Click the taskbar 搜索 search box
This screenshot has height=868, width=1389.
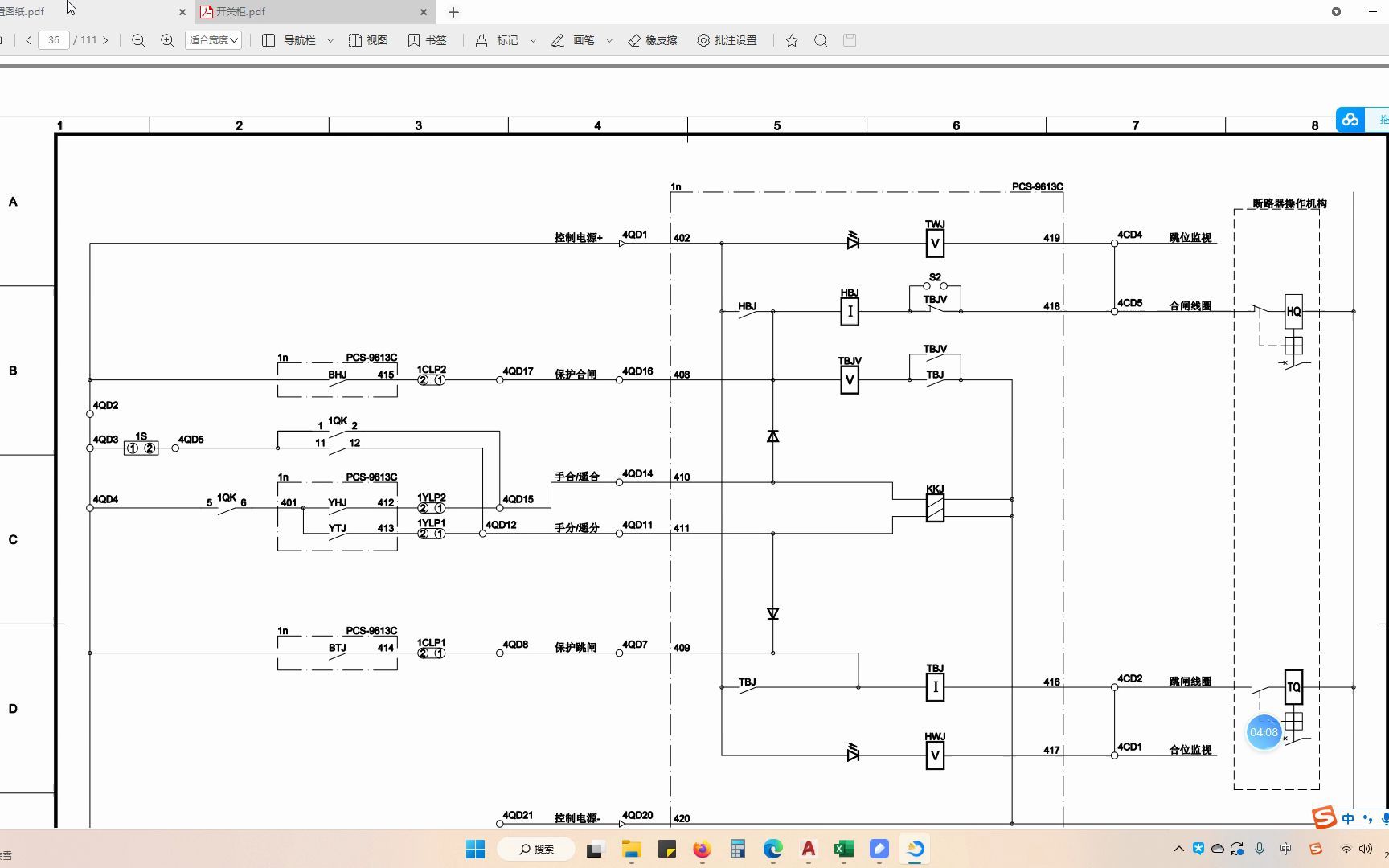[536, 849]
